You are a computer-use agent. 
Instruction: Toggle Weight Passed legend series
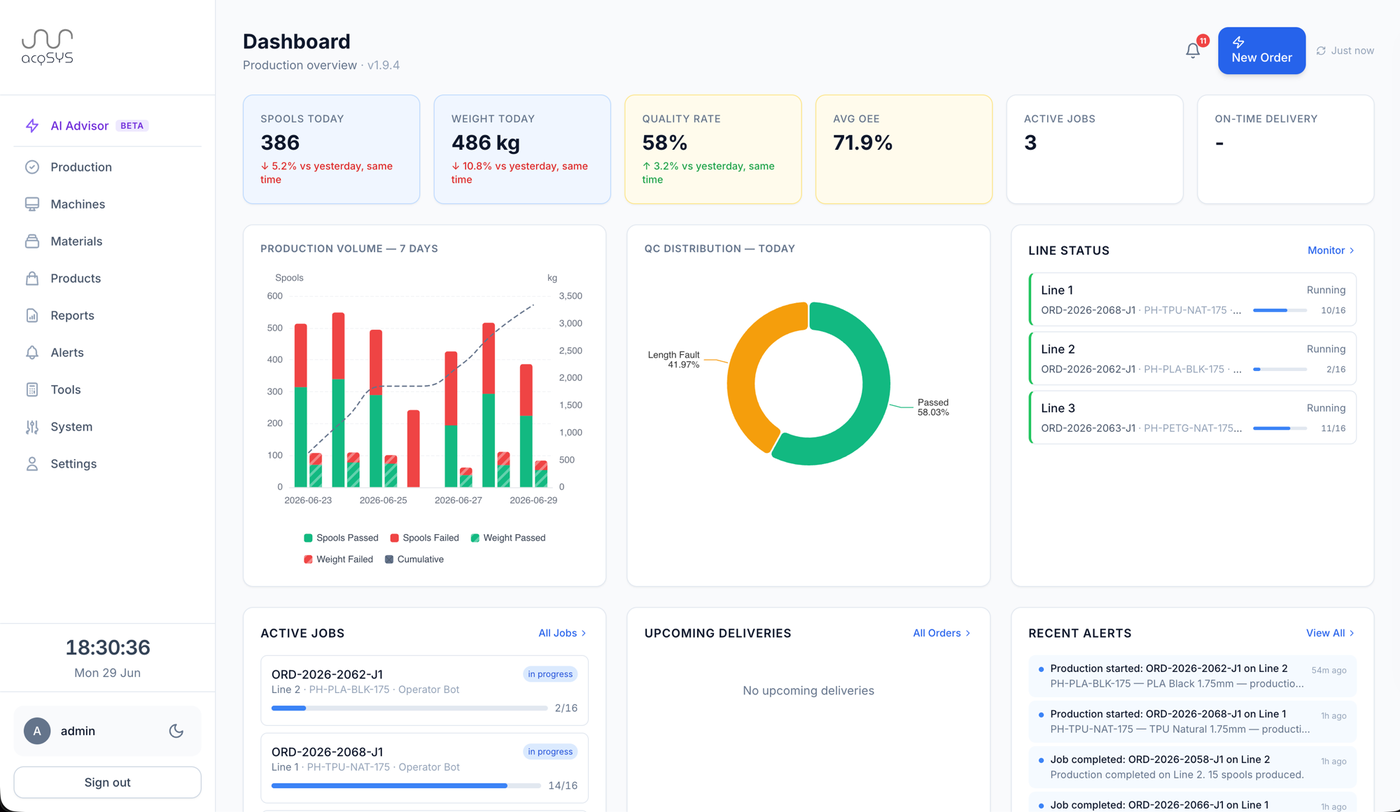click(x=508, y=538)
